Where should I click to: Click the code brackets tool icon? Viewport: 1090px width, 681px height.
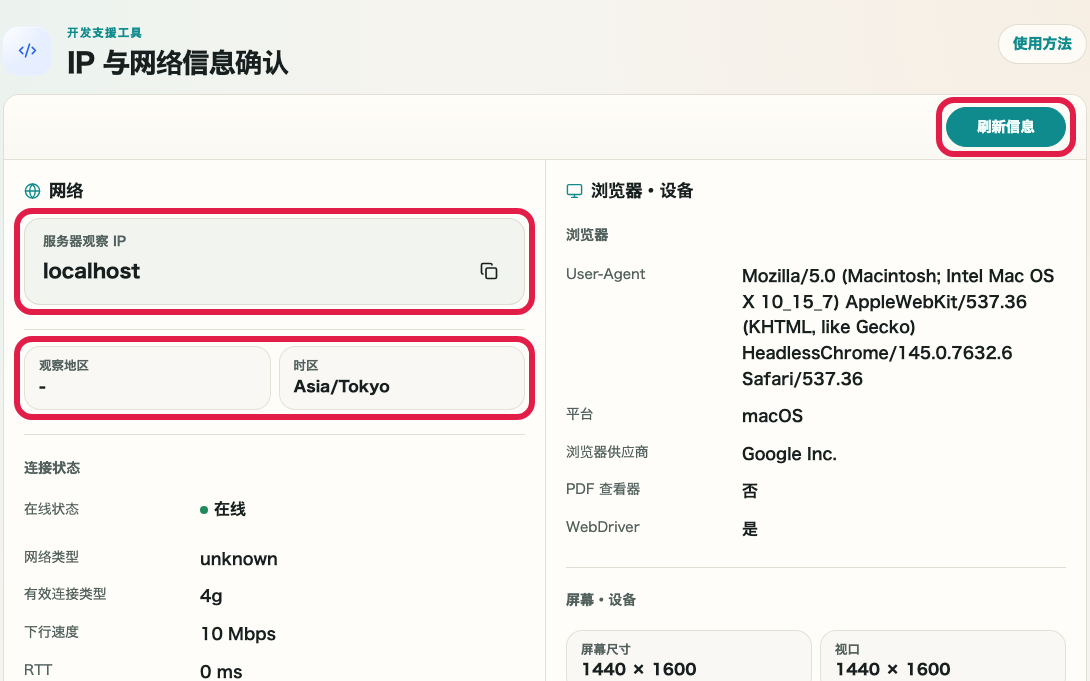pos(27,51)
